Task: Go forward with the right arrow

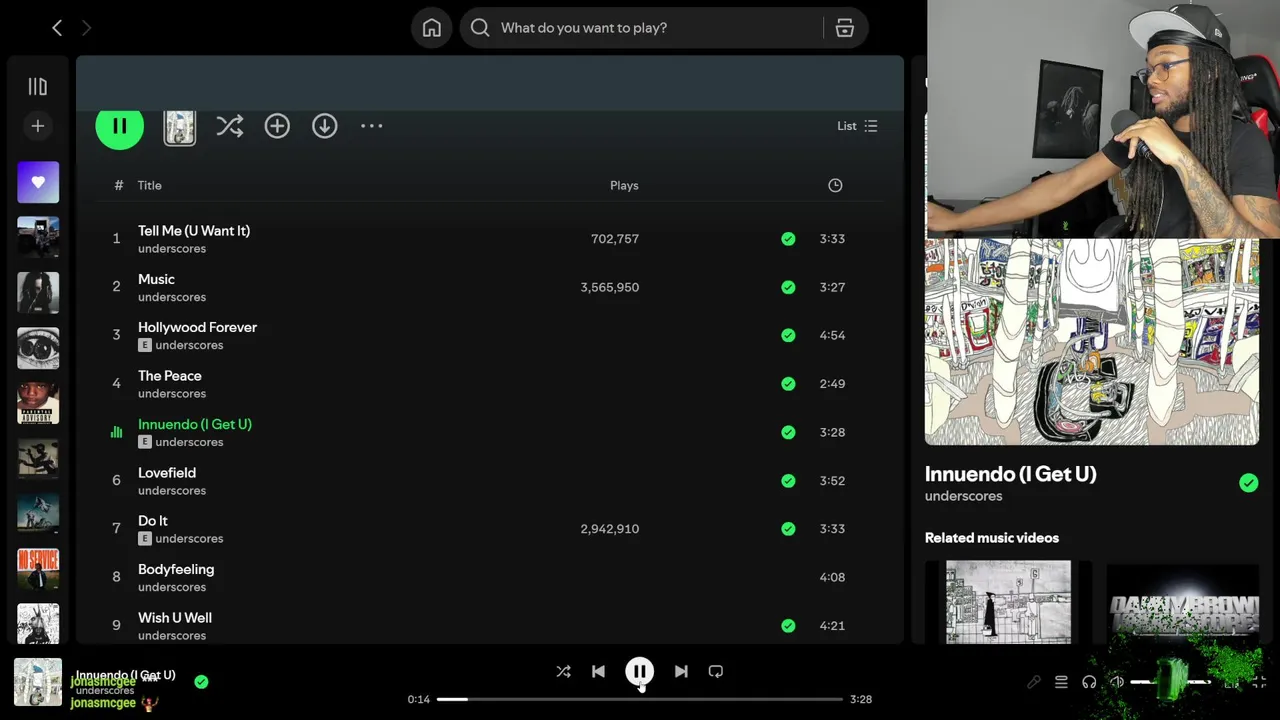Action: point(86,28)
